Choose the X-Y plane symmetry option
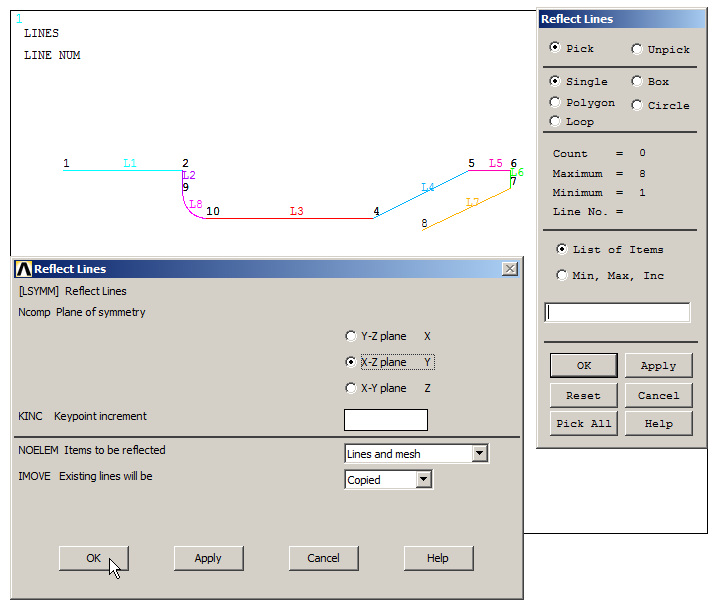 click(350, 388)
